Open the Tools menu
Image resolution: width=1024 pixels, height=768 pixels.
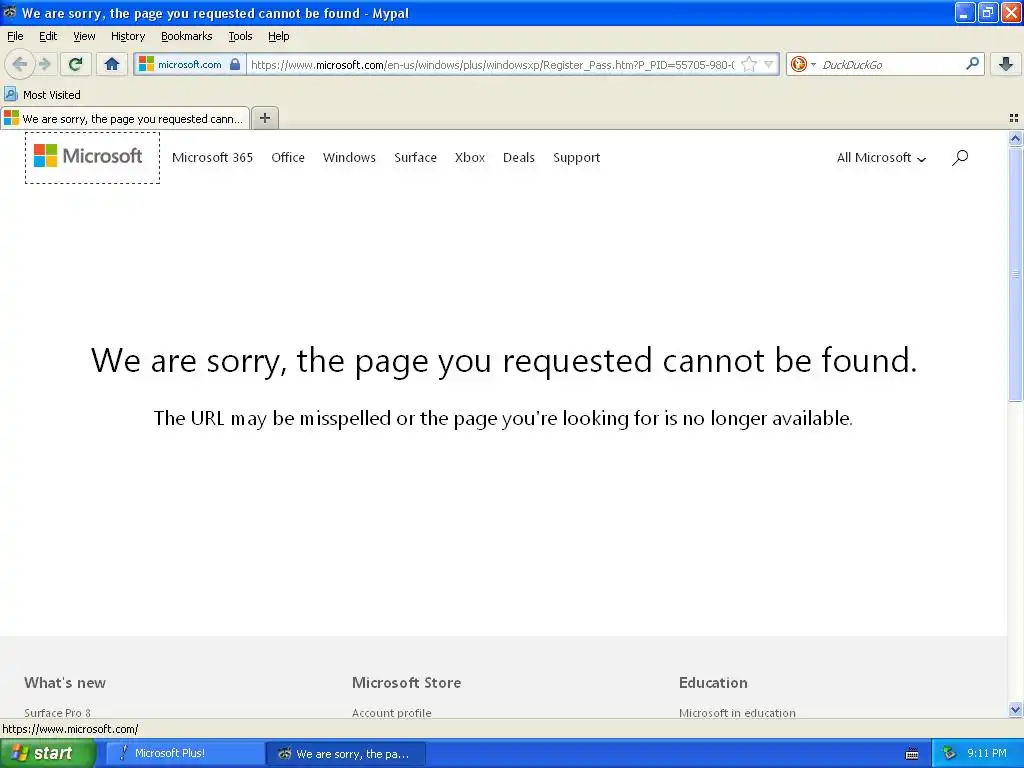240,36
